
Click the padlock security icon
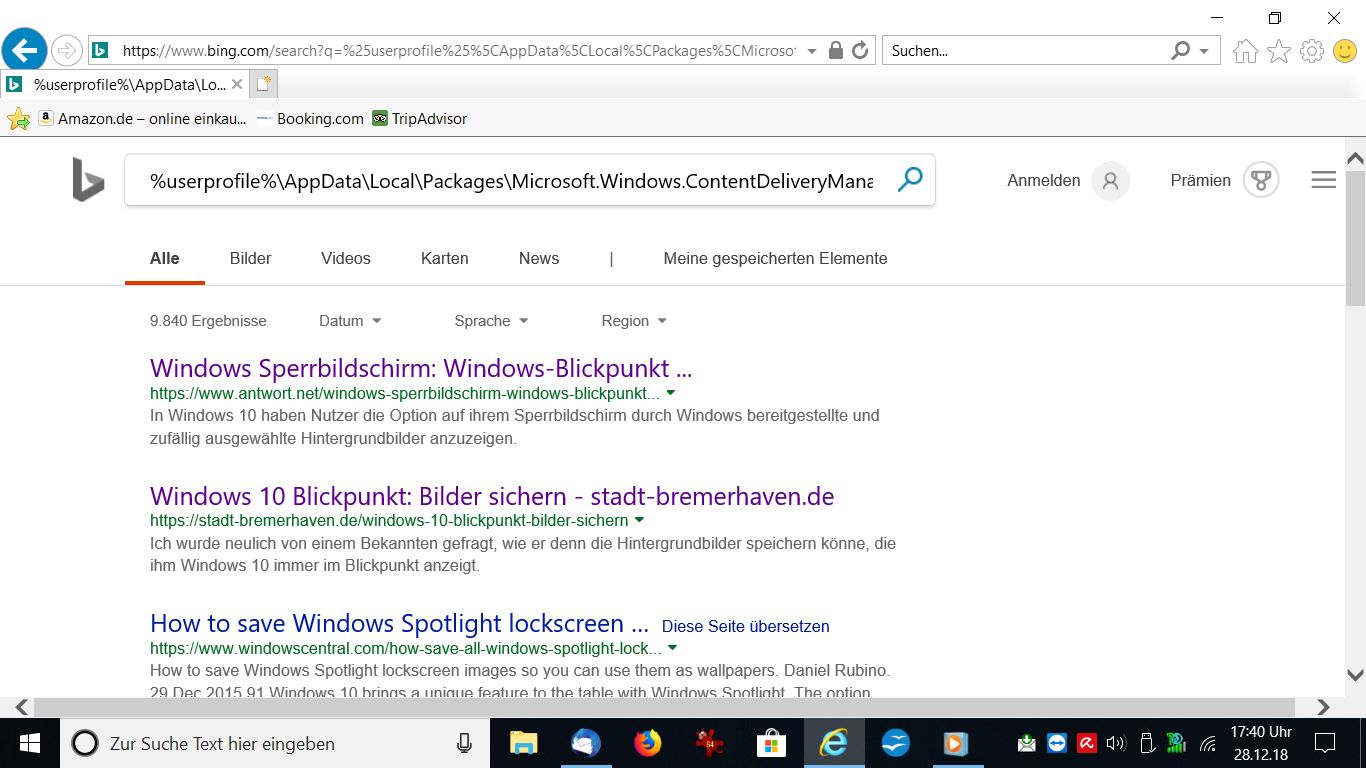pos(836,50)
